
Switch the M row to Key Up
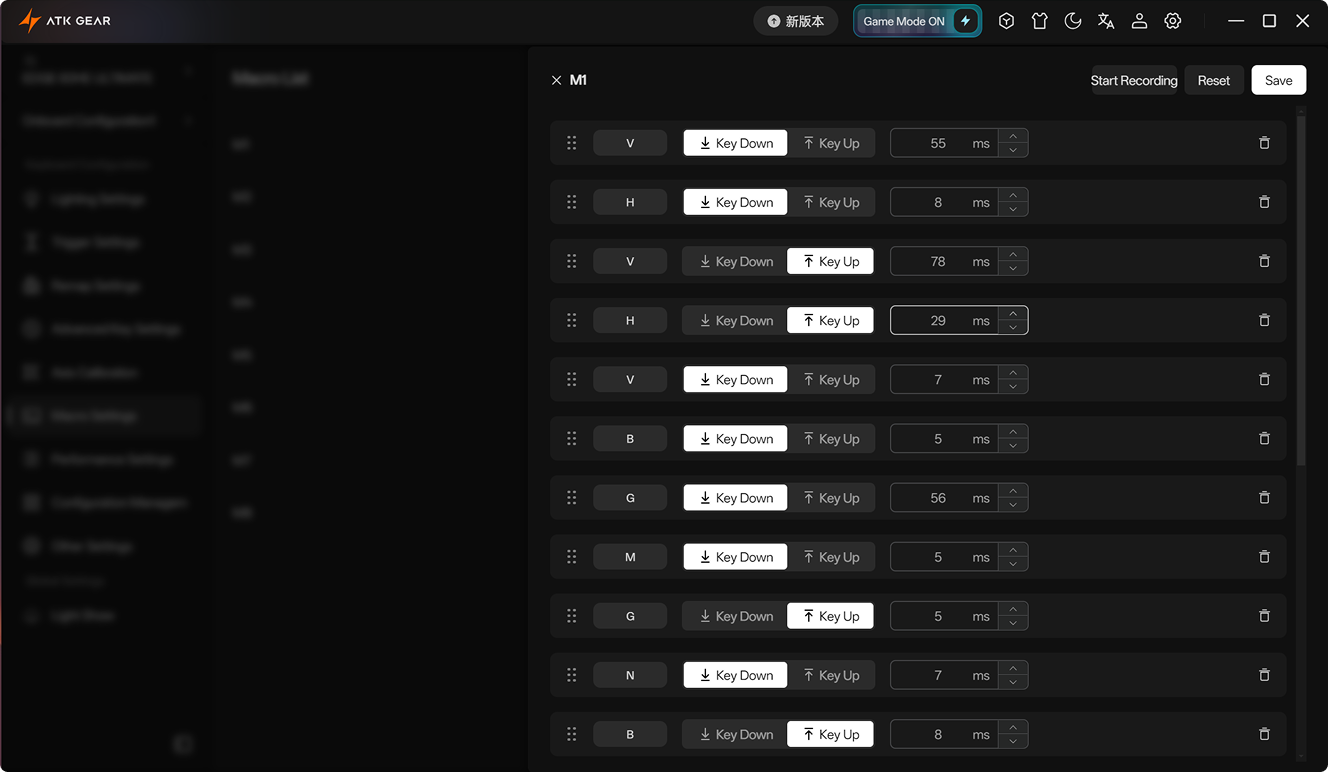830,557
